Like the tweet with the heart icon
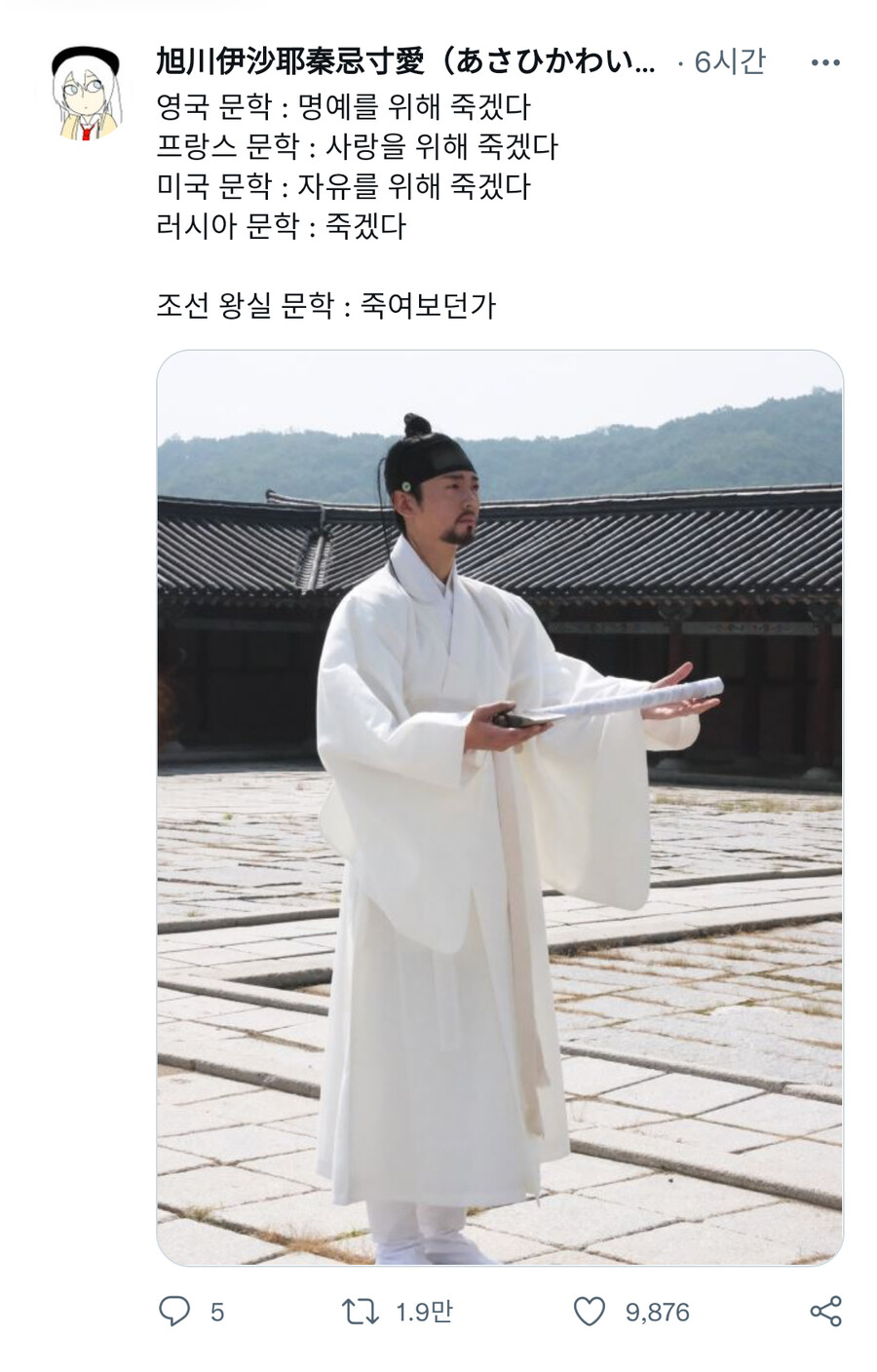This screenshot has height=1372, width=877. point(589,1312)
